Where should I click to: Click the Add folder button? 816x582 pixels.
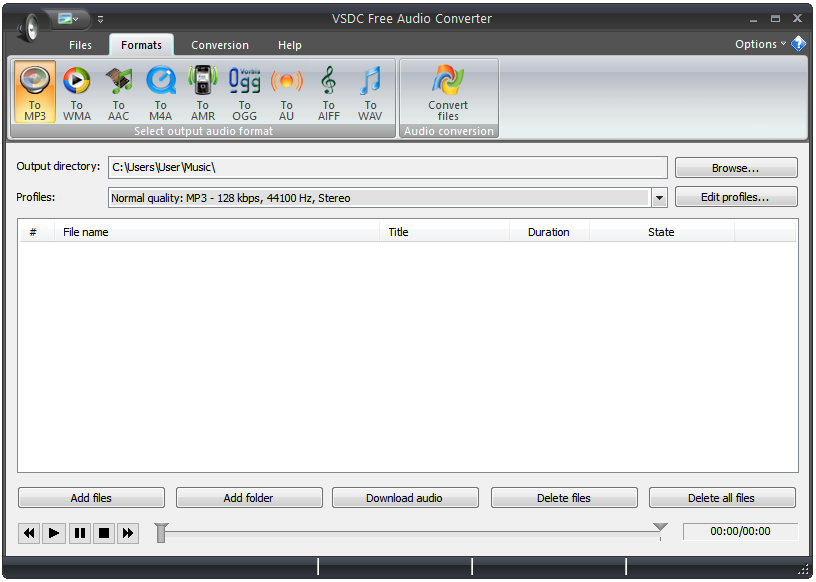pyautogui.click(x=249, y=498)
